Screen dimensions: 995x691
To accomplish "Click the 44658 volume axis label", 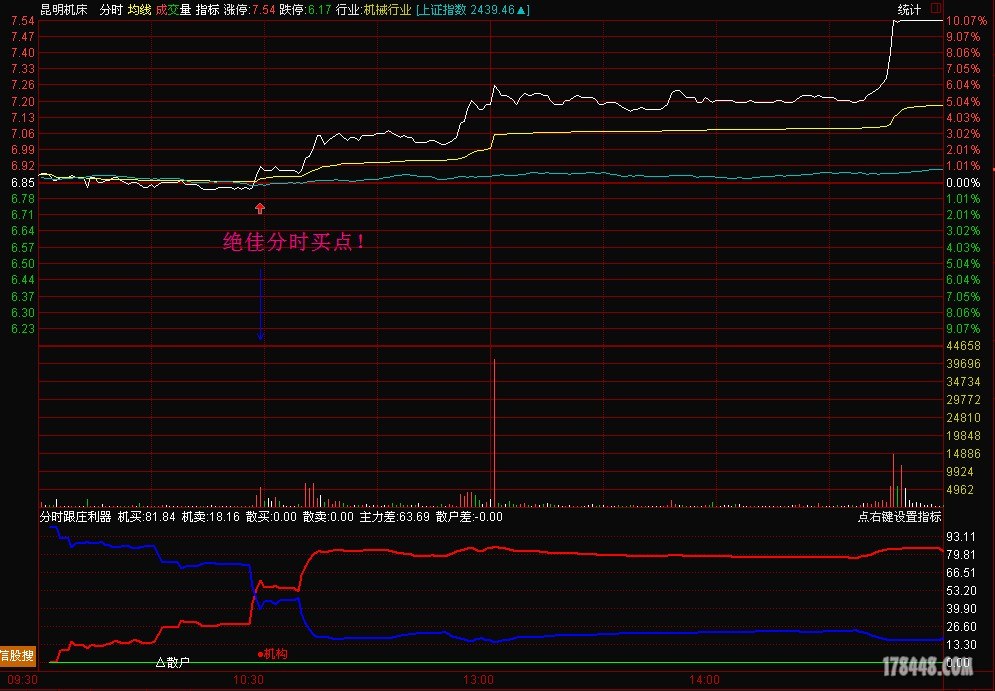I will tap(963, 346).
